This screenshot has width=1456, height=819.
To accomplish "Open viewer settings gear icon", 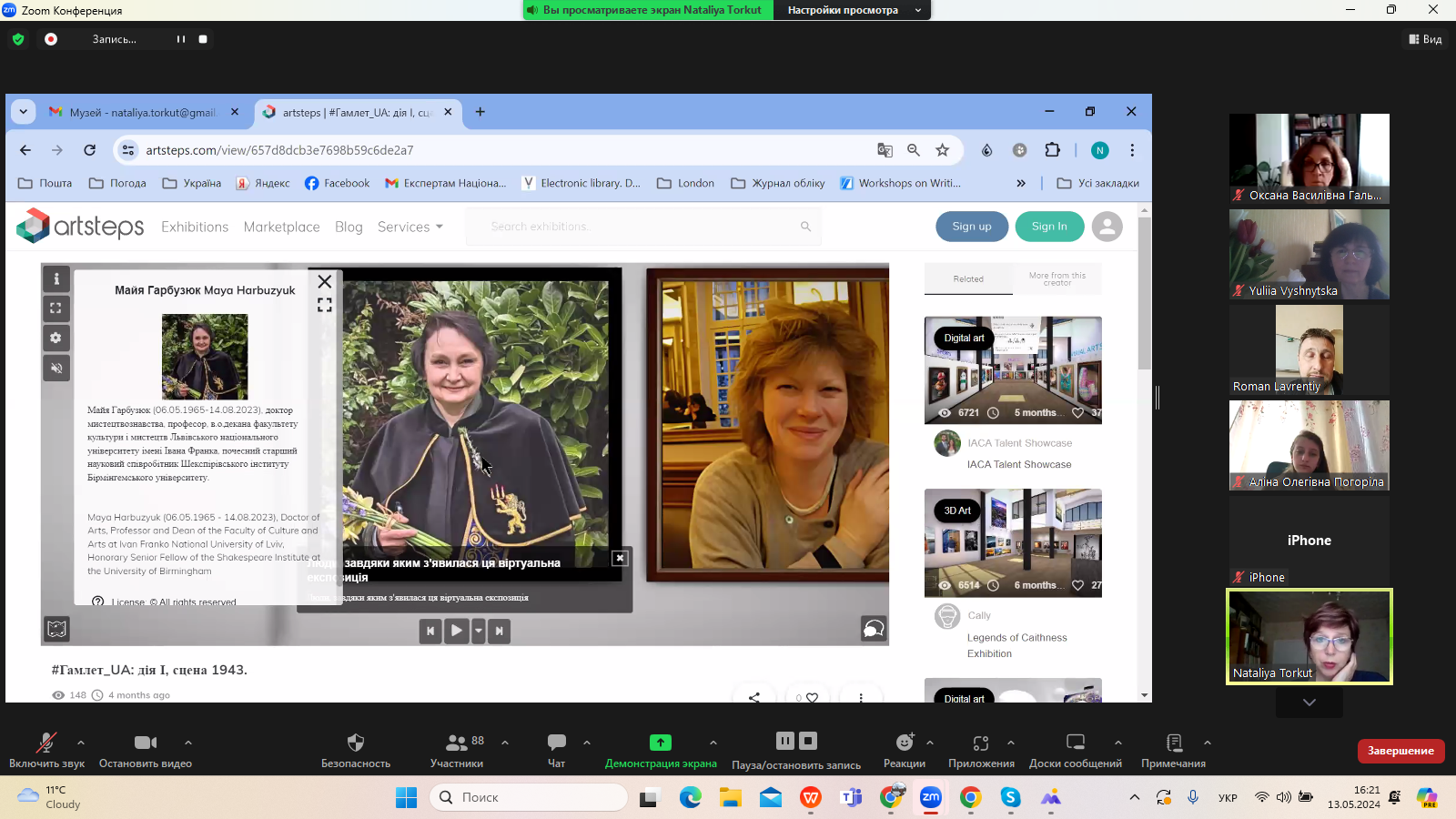I will click(x=56, y=339).
